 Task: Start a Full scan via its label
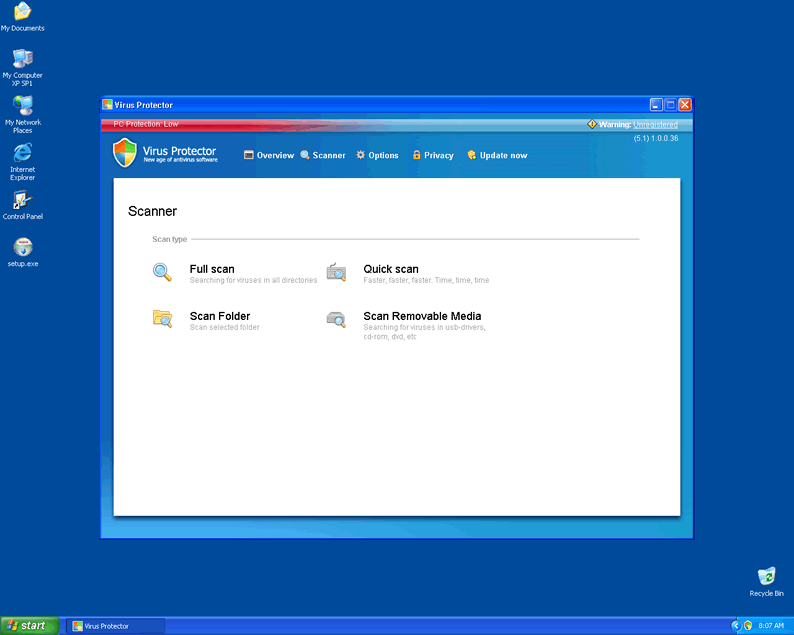tap(212, 269)
